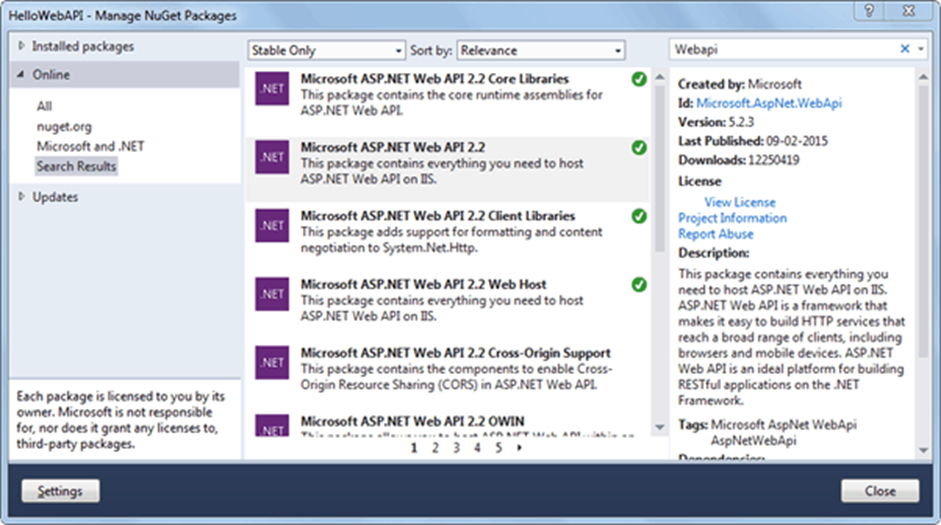Expand the Updates section
The image size is (941, 525).
pos(22,197)
